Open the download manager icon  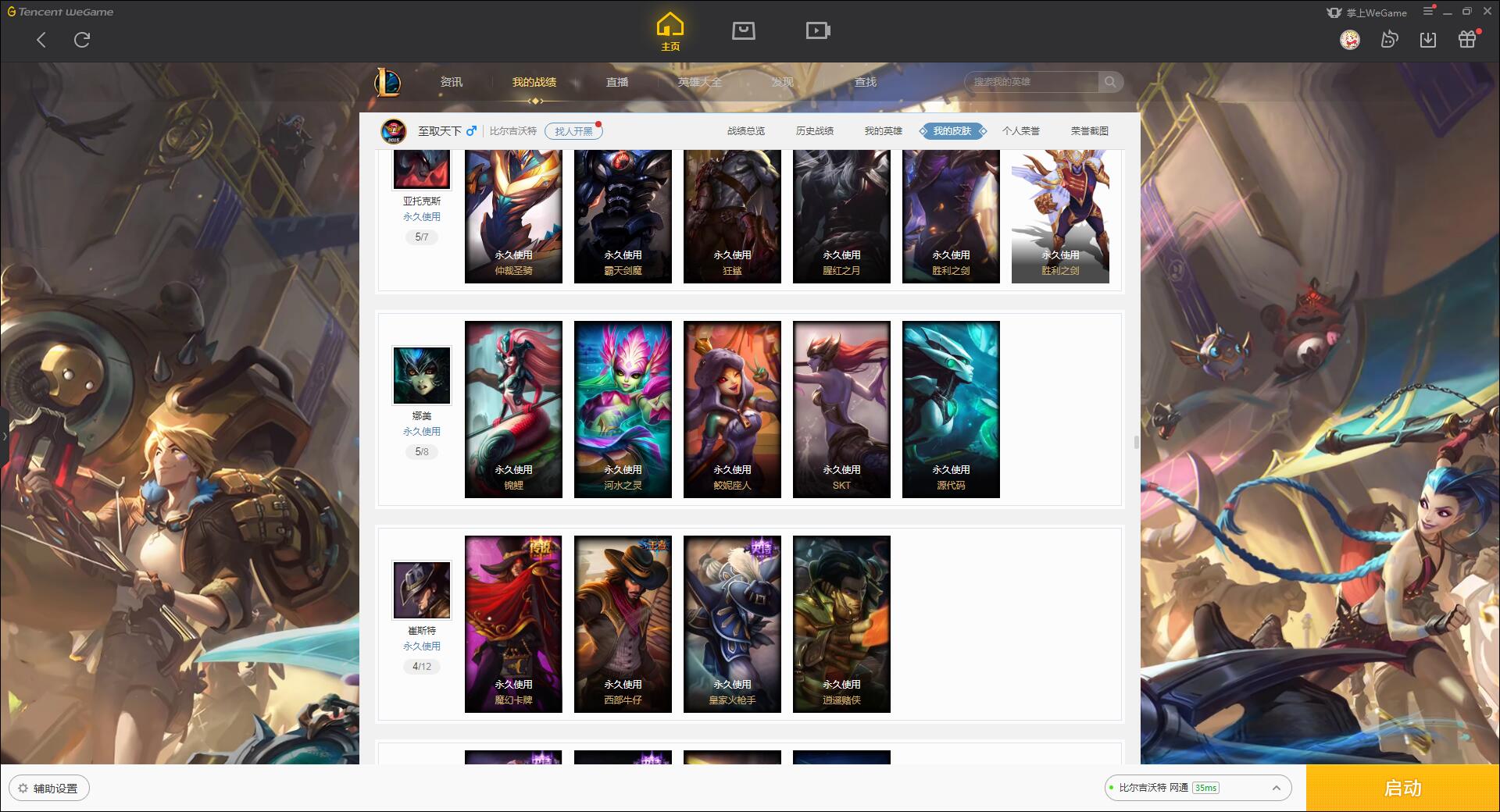(x=1428, y=40)
